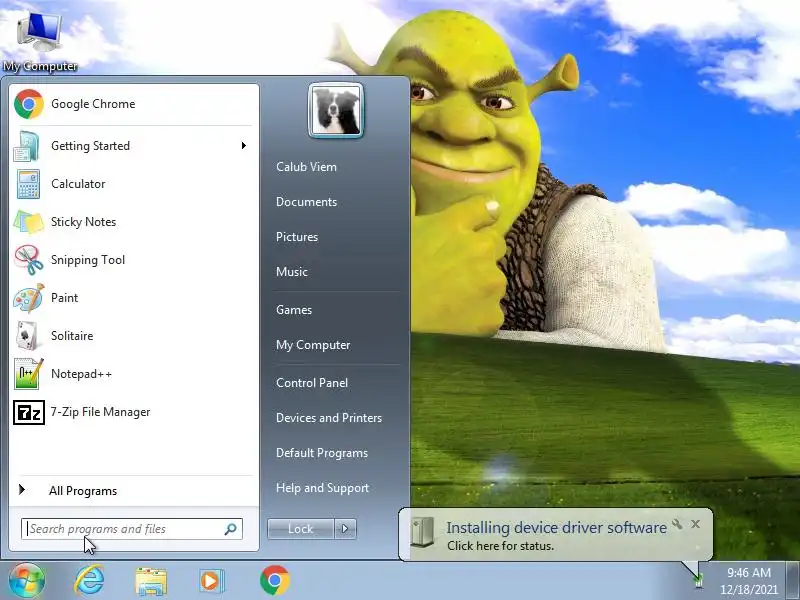Click Show Desktop strip at taskbar end
800x600 pixels.
click(793, 581)
